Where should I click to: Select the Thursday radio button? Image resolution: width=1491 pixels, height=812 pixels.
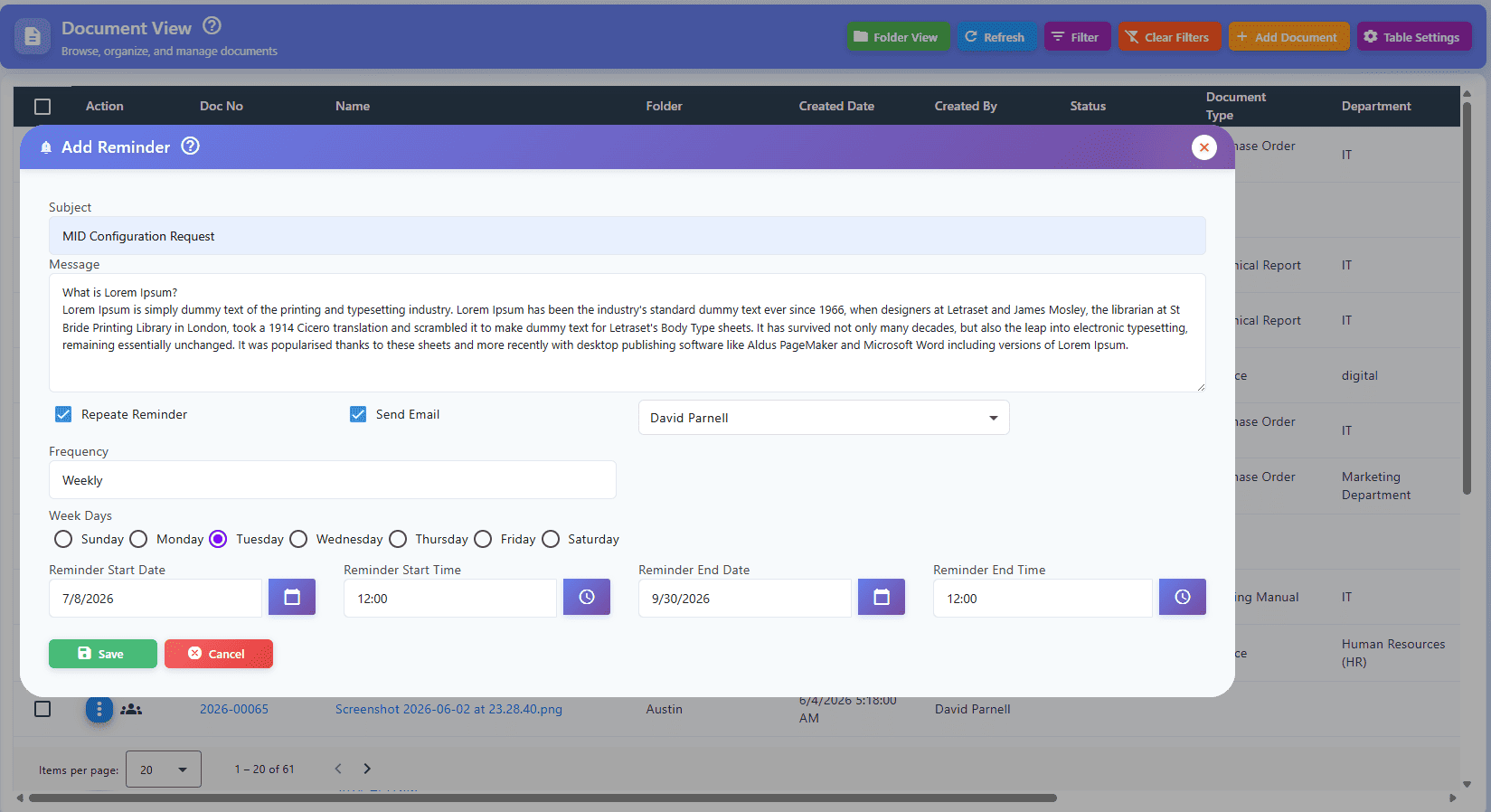pos(398,539)
